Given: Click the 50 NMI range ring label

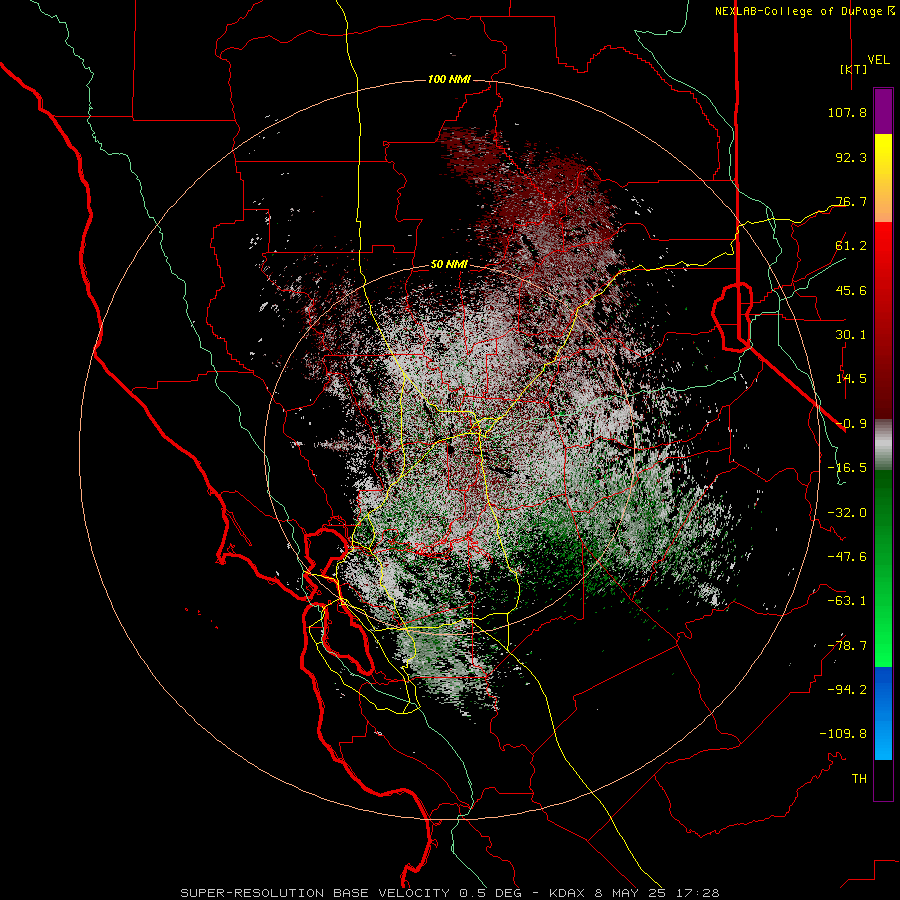Looking at the screenshot, I should pyautogui.click(x=449, y=265).
